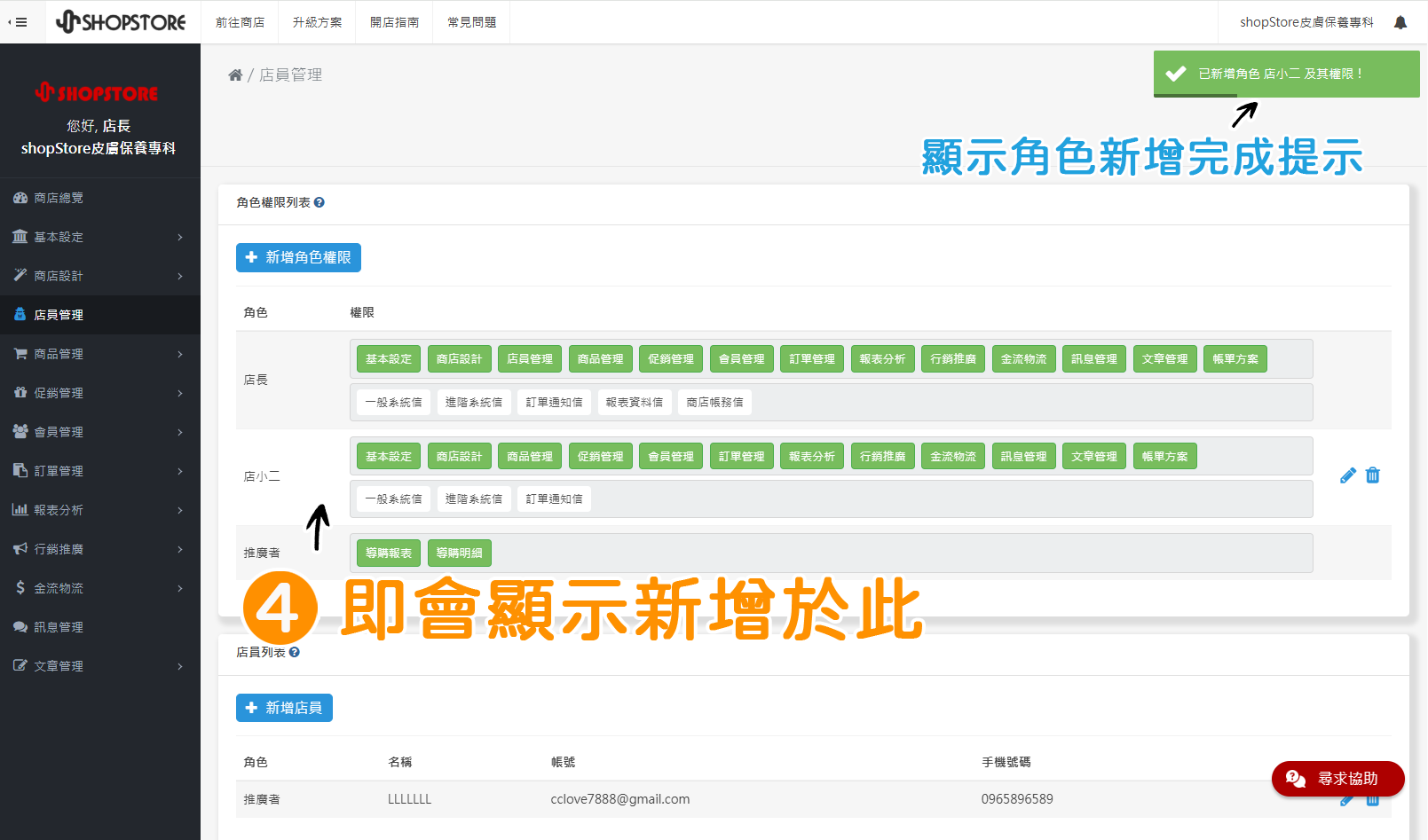Image resolution: width=1428 pixels, height=840 pixels.
Task: Click 店員管理 tag in the 店長 row
Action: 530,359
